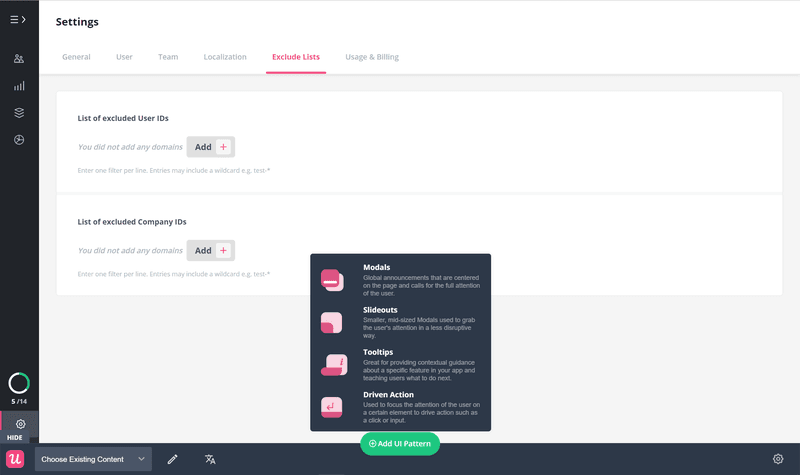This screenshot has height=475, width=800.
Task: Open the Usage & Billing tab
Action: pos(371,57)
